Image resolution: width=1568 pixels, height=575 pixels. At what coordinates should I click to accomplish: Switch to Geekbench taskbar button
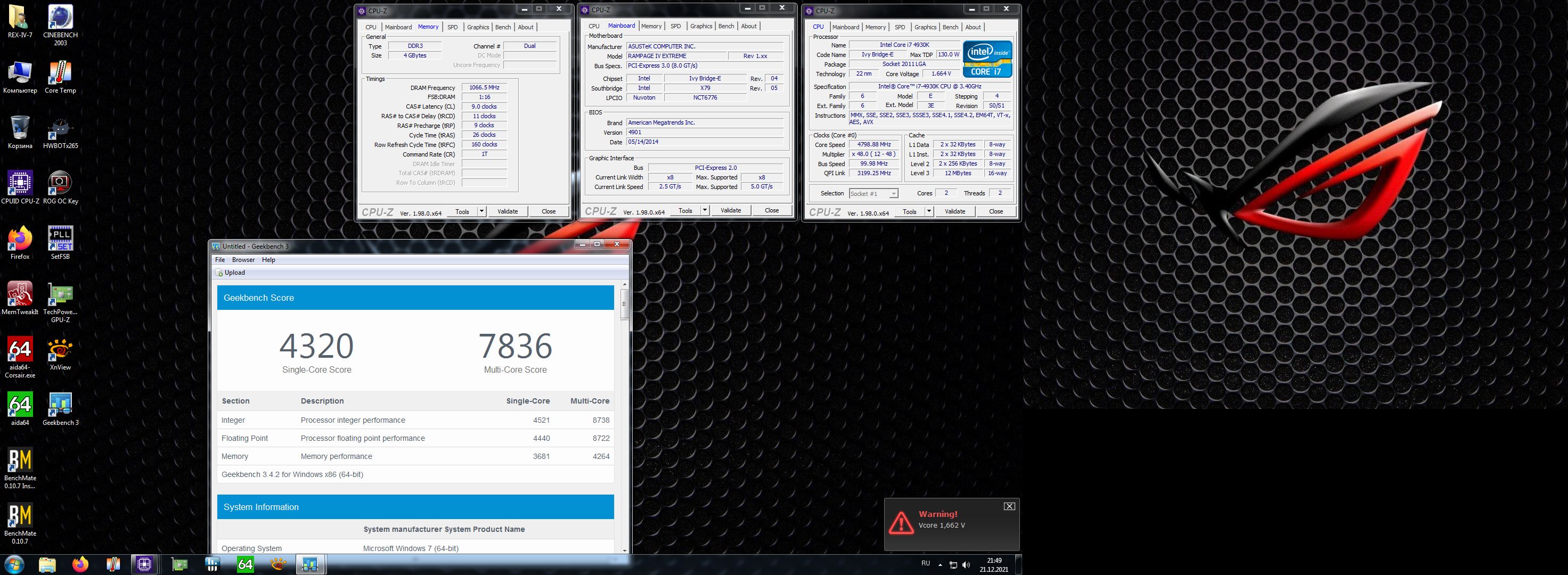(311, 565)
